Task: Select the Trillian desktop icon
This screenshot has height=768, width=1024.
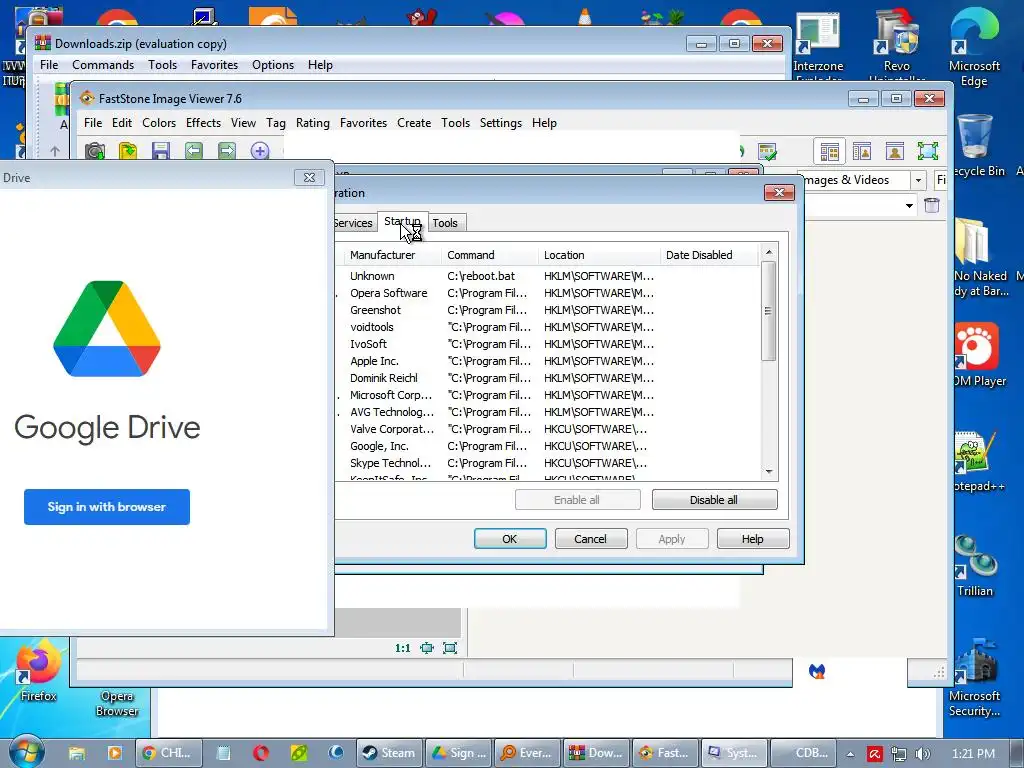Action: [x=975, y=566]
